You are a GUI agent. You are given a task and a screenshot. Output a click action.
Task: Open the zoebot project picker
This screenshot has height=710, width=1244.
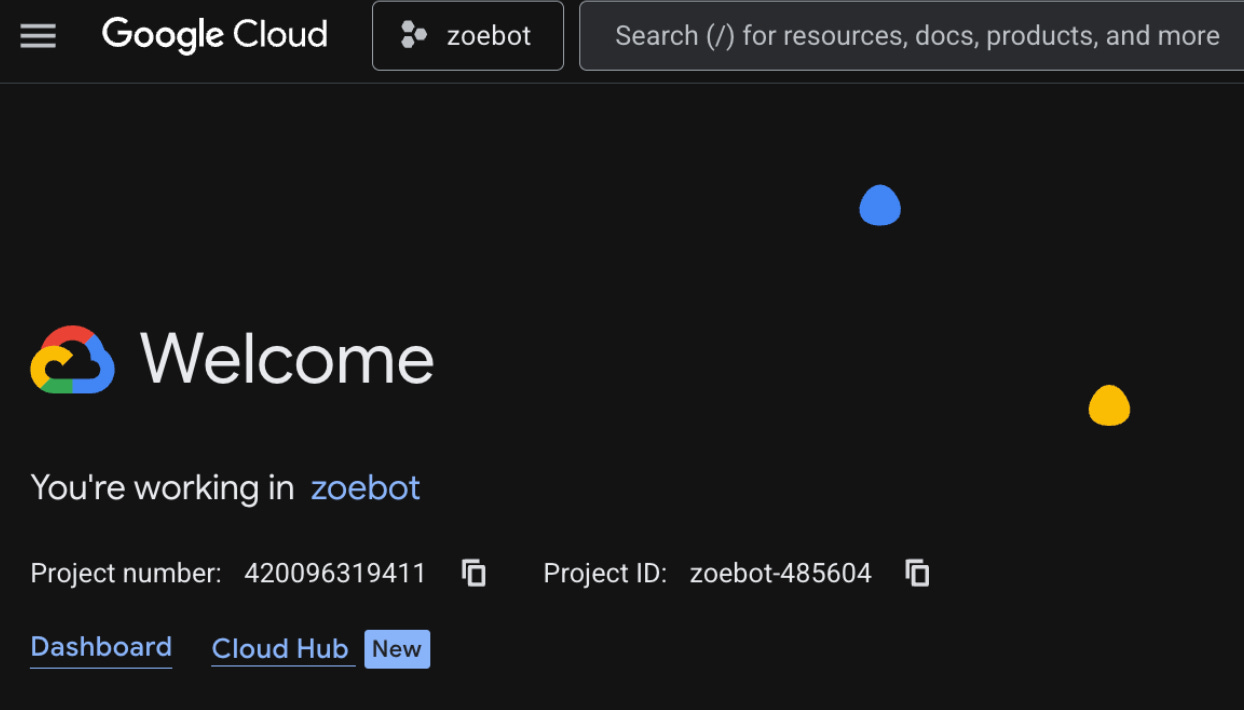[x=468, y=36]
